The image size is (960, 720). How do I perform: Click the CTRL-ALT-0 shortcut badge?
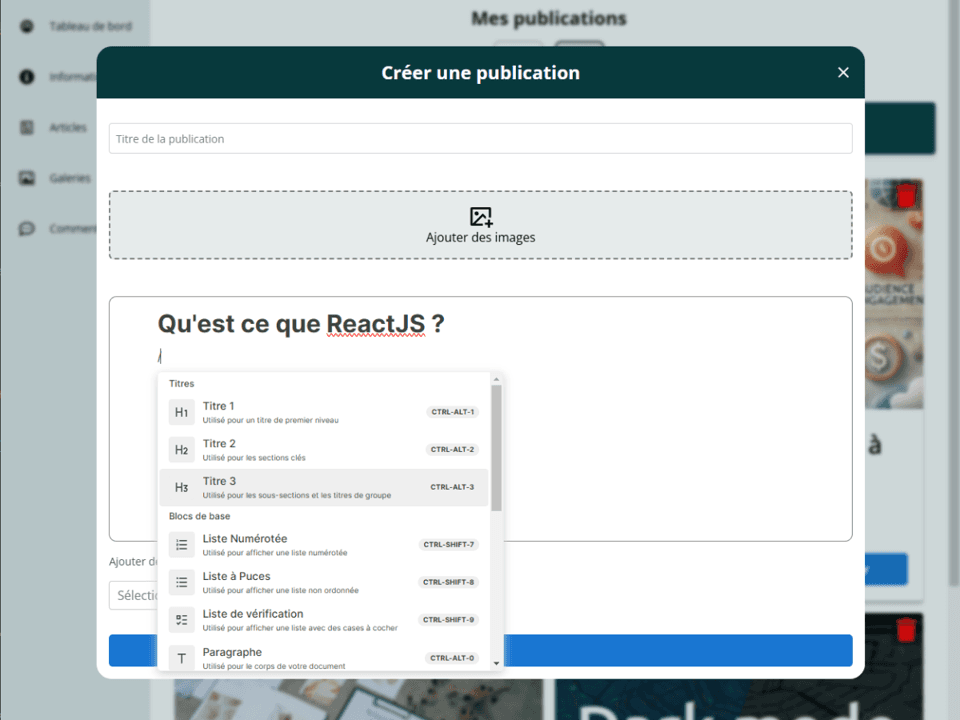452,658
